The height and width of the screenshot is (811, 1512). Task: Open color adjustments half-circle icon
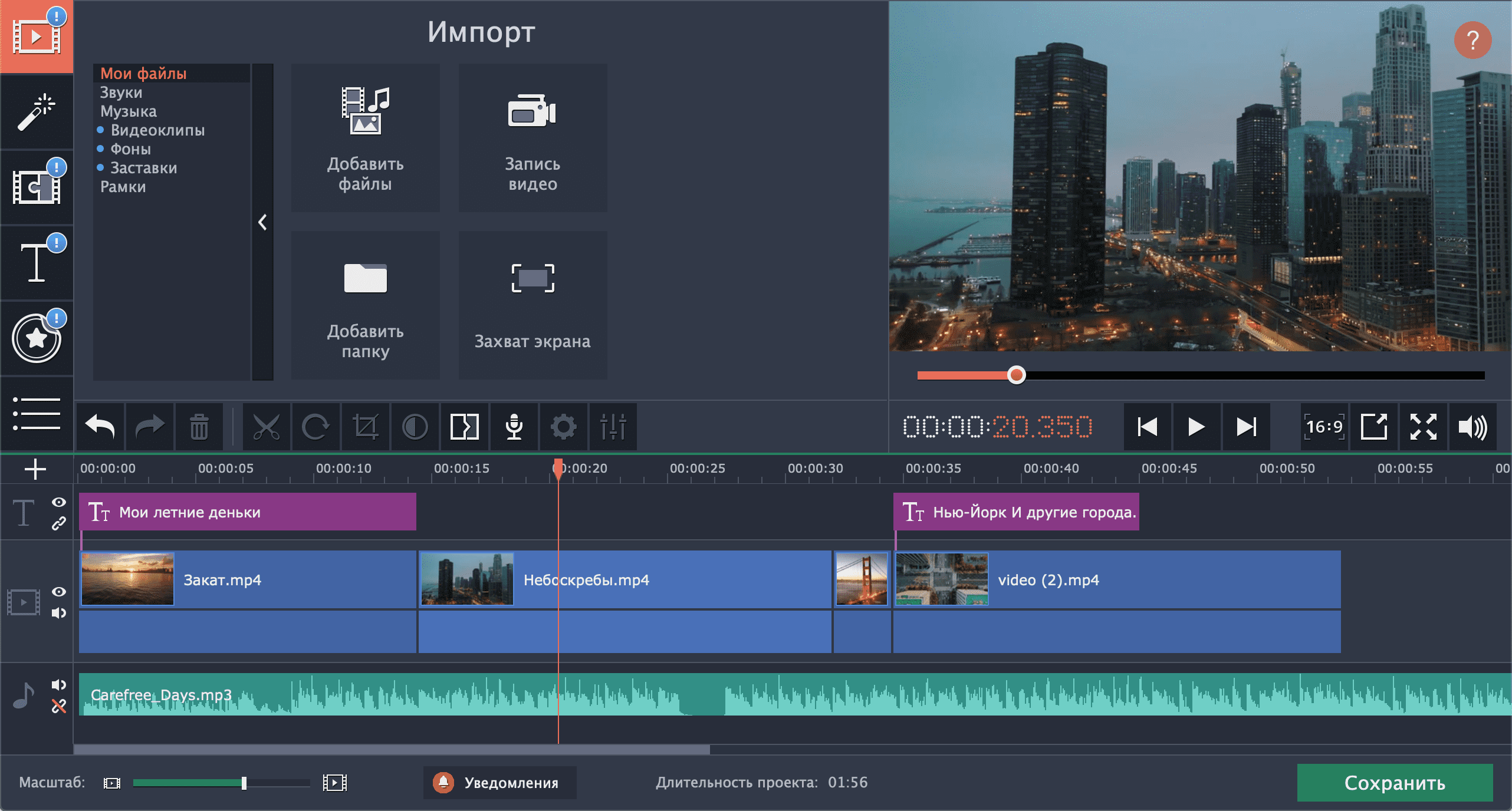tap(415, 427)
